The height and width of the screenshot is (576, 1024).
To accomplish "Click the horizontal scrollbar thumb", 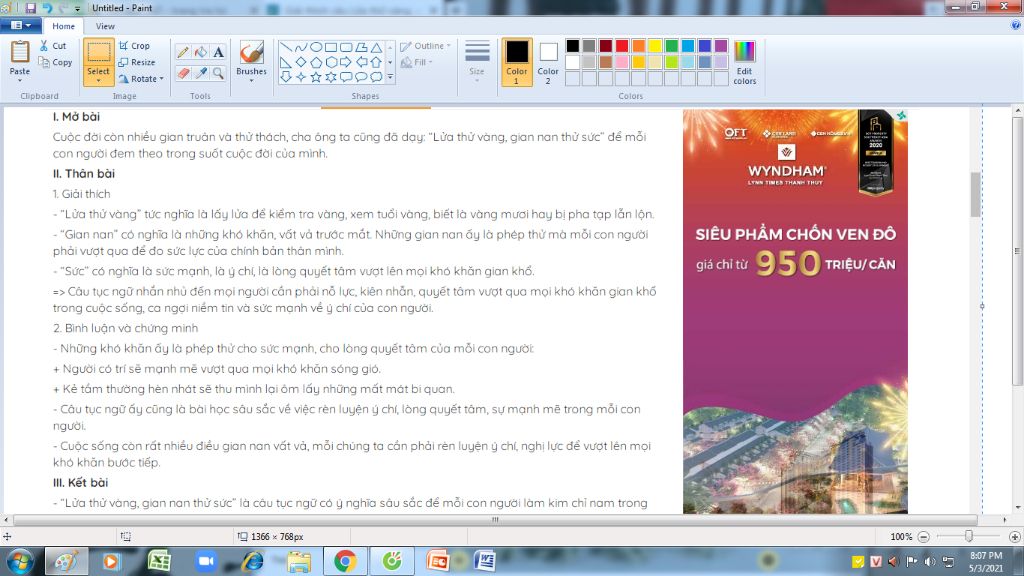I will [x=495, y=520].
